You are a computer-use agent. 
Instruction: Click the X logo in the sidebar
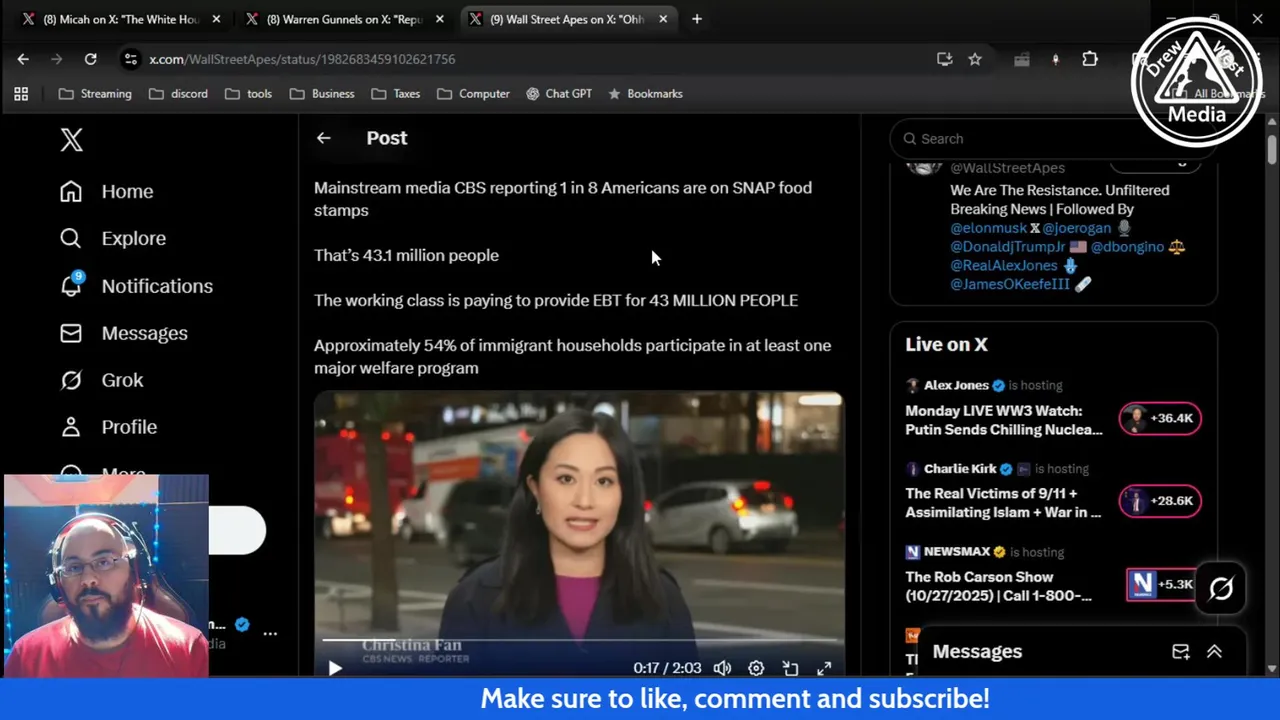(x=71, y=140)
